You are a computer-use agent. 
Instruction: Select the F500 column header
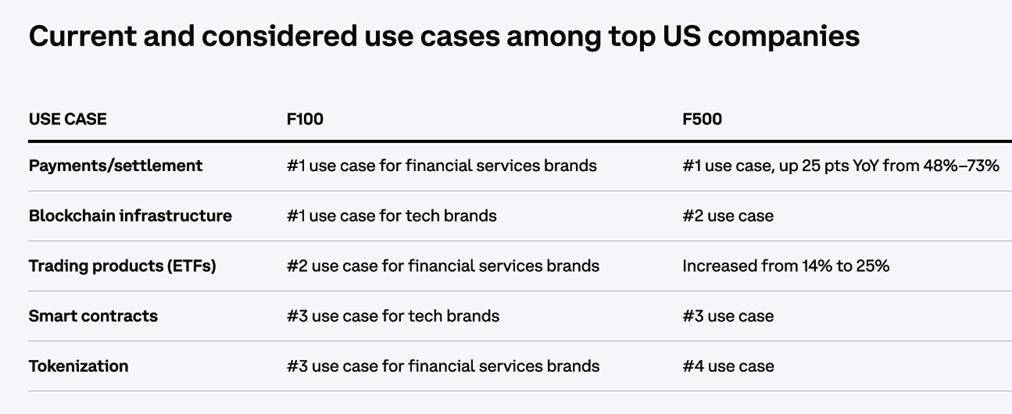click(x=702, y=119)
